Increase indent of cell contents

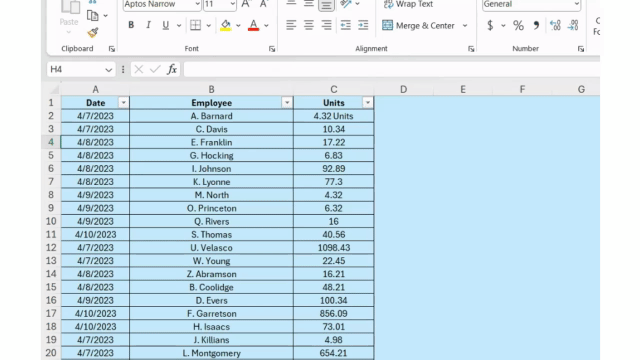[363, 25]
